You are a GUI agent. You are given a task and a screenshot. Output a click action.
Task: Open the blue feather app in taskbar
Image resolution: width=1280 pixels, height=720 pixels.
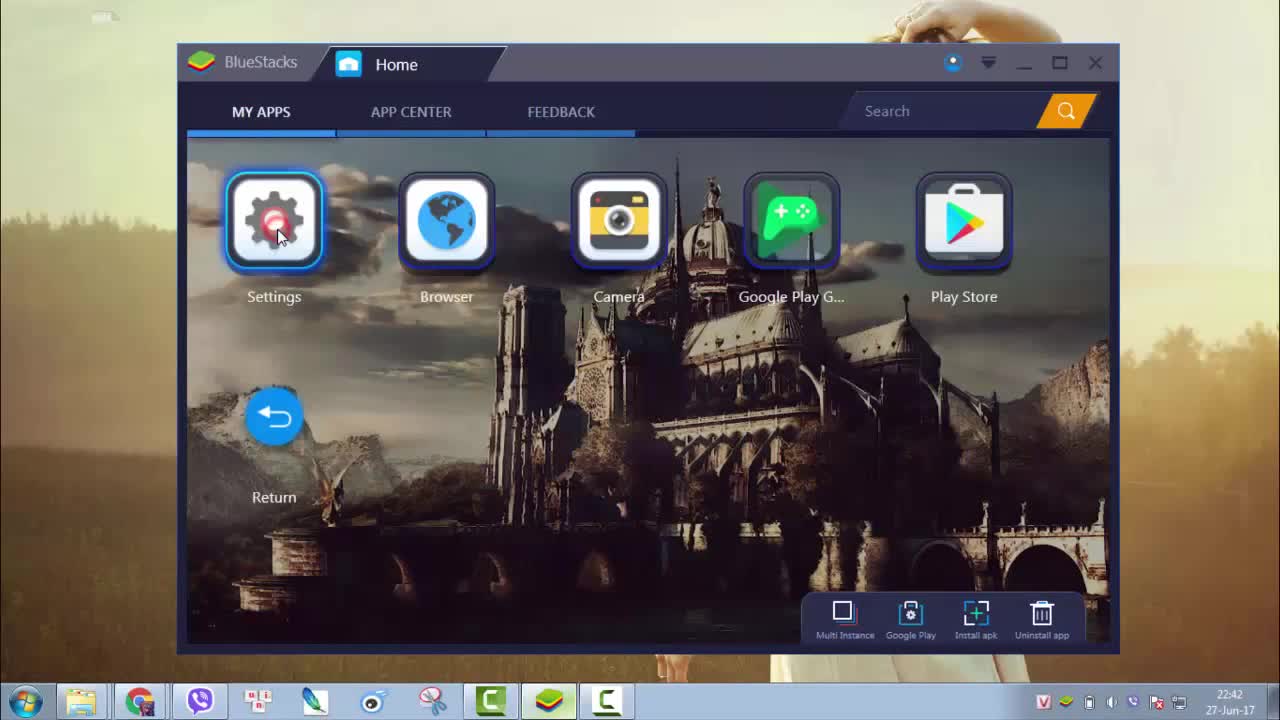tap(315, 701)
